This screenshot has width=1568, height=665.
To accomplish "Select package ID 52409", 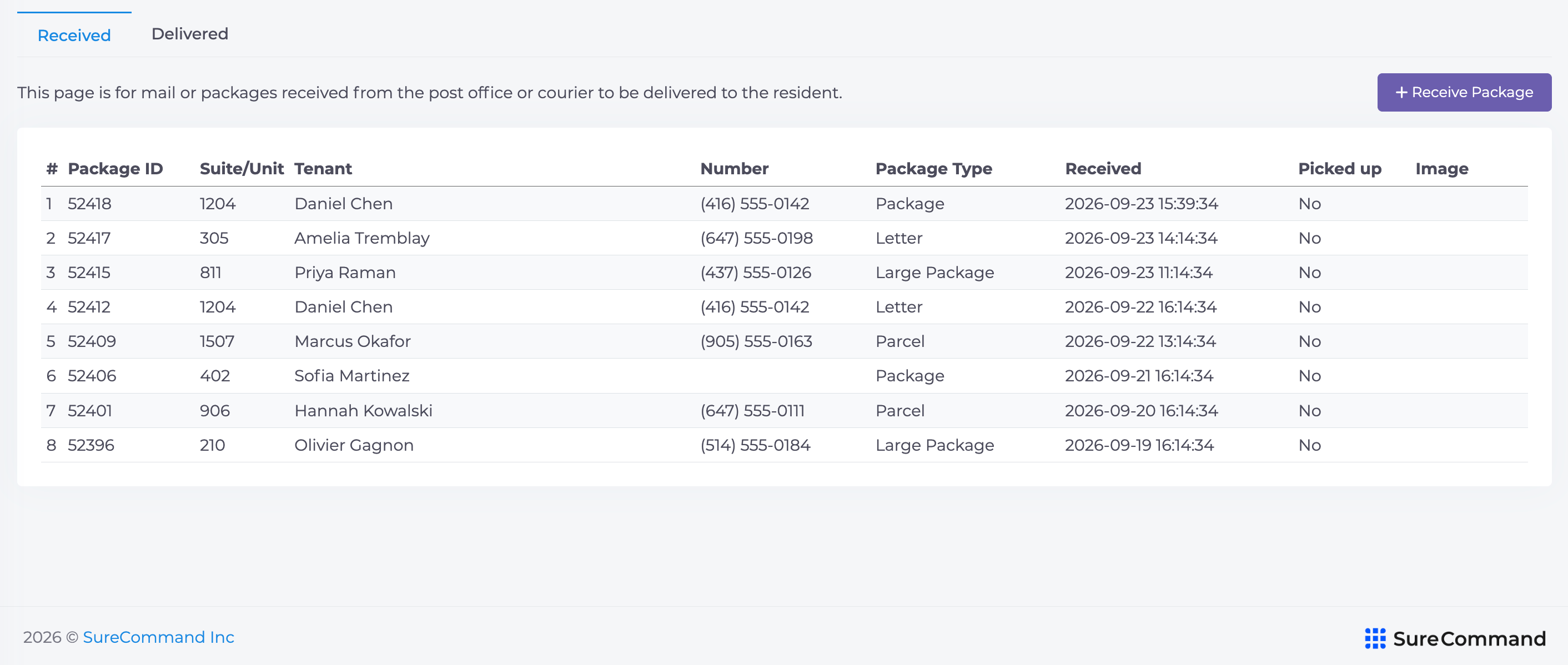I will pyautogui.click(x=91, y=341).
